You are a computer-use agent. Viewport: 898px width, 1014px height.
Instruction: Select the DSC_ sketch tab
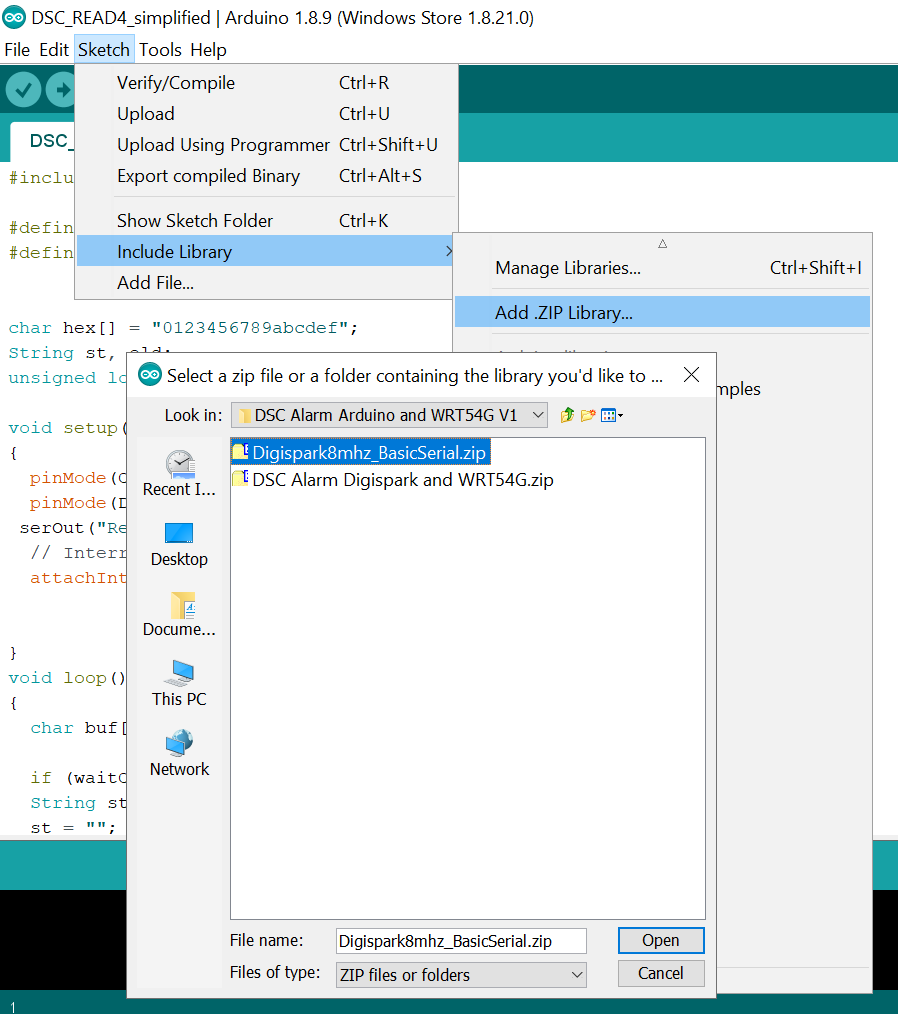[x=44, y=141]
